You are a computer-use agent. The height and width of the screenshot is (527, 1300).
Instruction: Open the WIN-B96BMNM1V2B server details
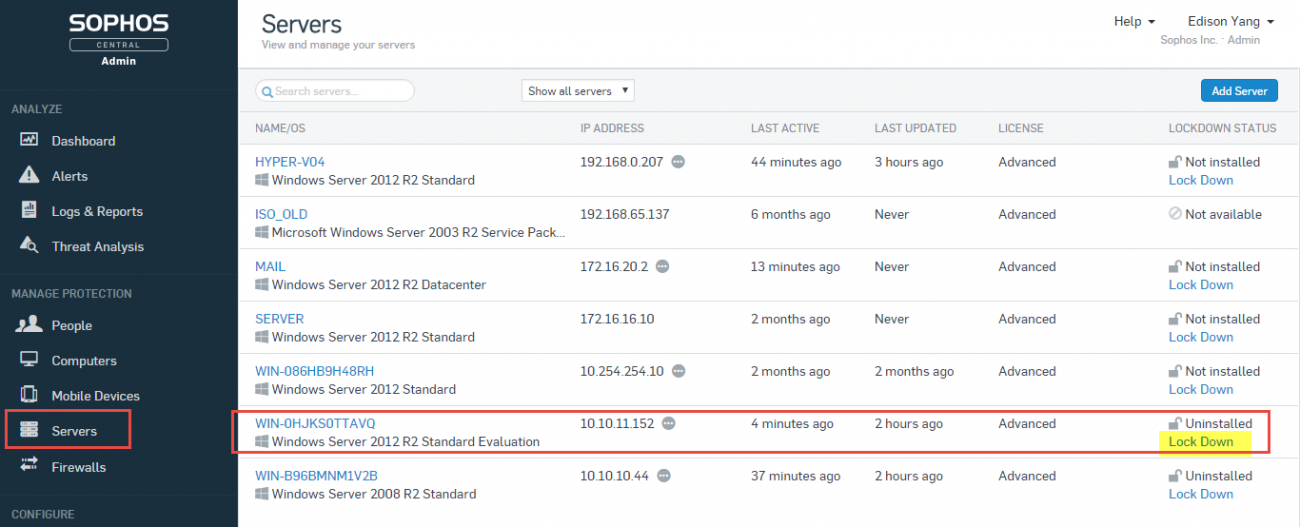coord(316,476)
